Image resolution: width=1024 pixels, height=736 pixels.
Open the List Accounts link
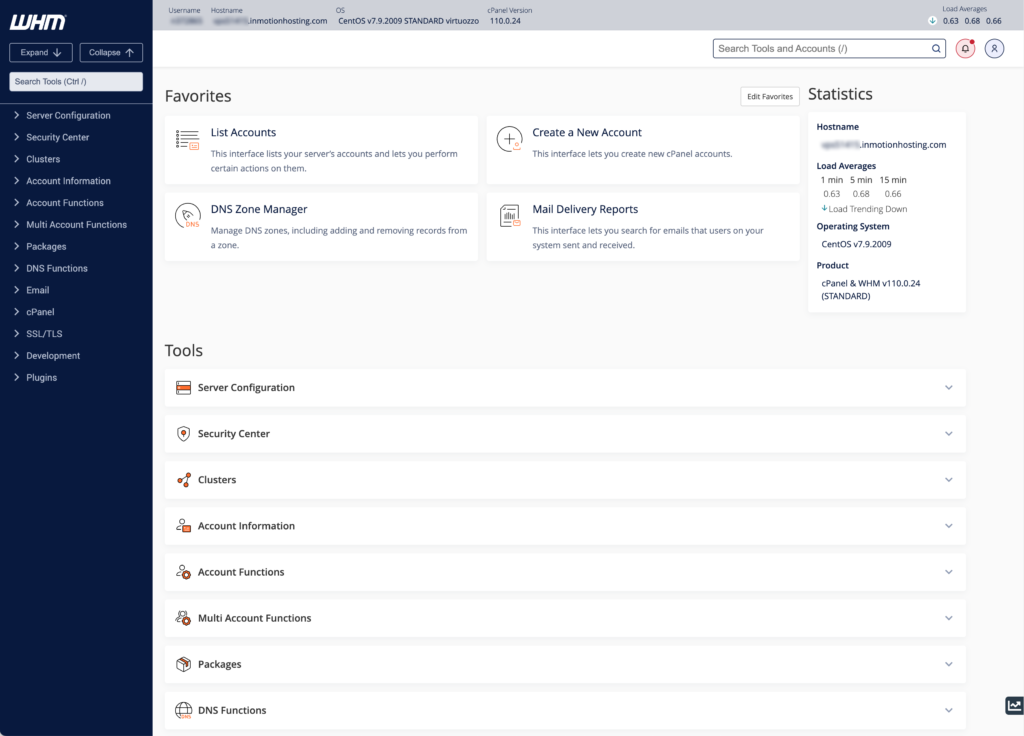tap(243, 133)
